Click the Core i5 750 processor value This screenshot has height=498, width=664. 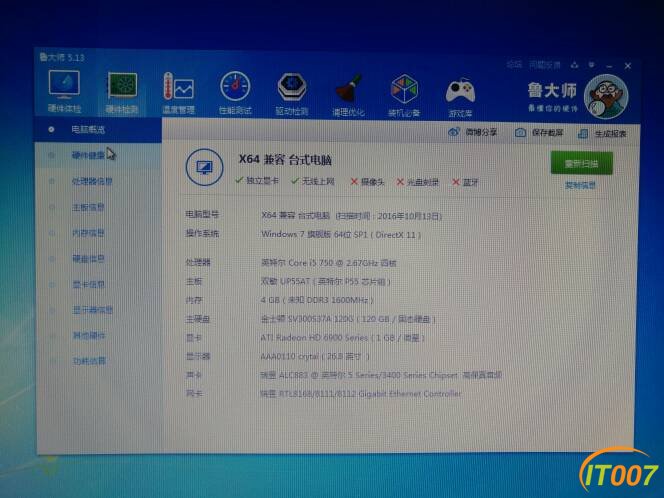point(329,263)
